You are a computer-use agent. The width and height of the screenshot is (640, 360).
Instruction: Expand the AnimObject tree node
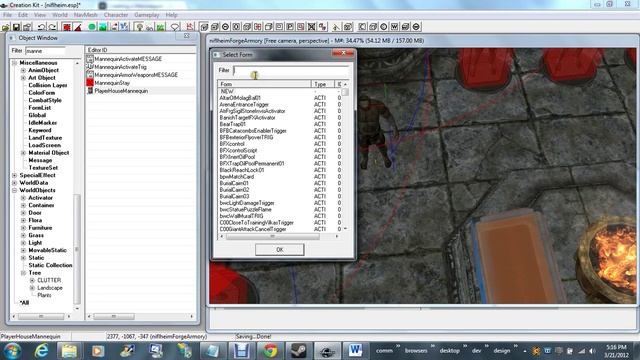pyautogui.click(x=23, y=70)
